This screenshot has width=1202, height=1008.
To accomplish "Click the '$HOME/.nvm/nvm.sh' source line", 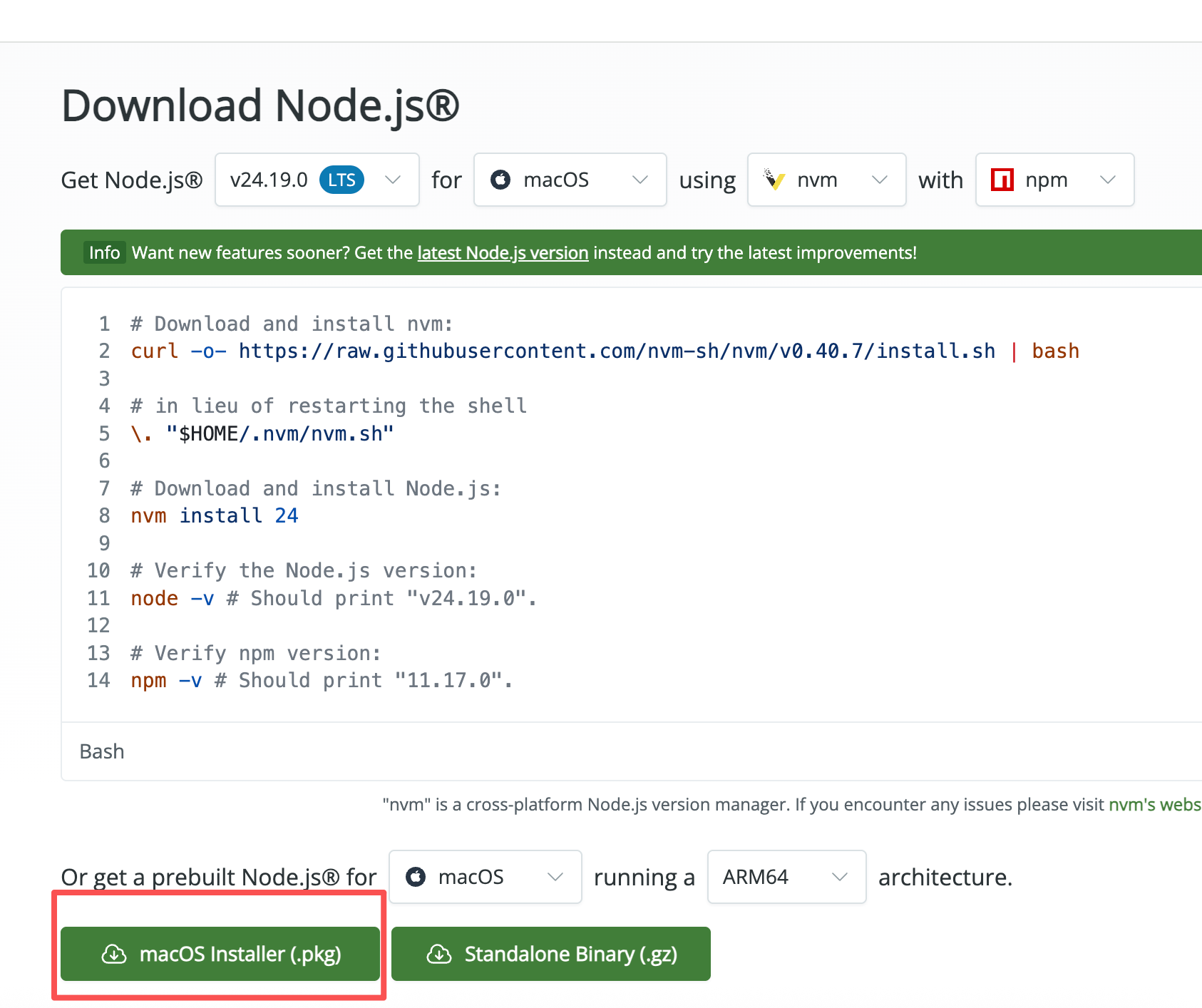I will [262, 433].
